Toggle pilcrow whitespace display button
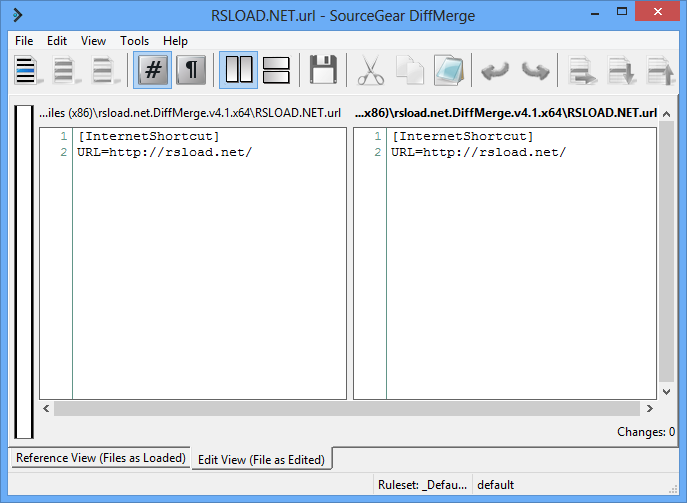This screenshot has width=687, height=503. [x=191, y=70]
